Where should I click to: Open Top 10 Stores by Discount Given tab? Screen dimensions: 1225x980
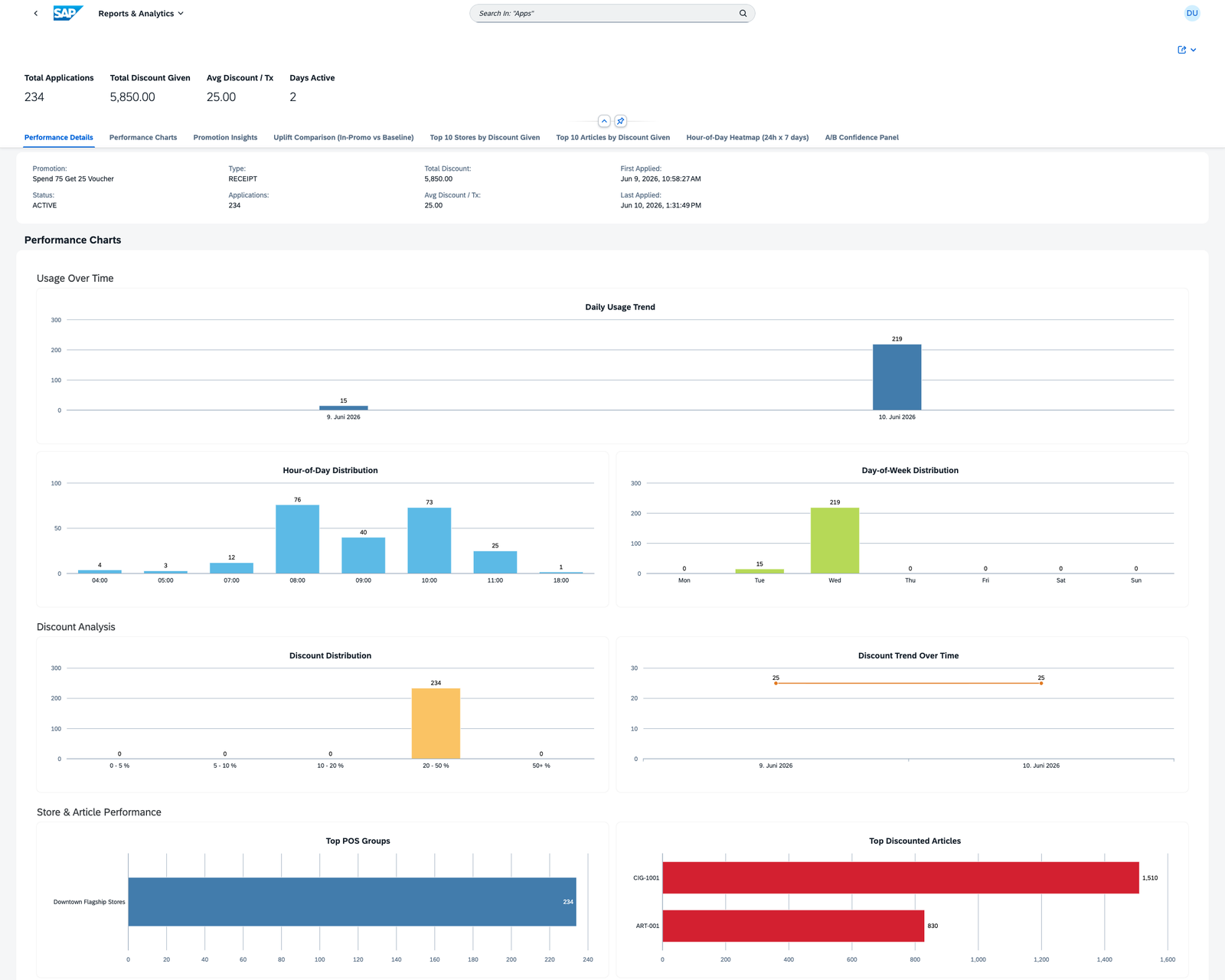tap(485, 138)
